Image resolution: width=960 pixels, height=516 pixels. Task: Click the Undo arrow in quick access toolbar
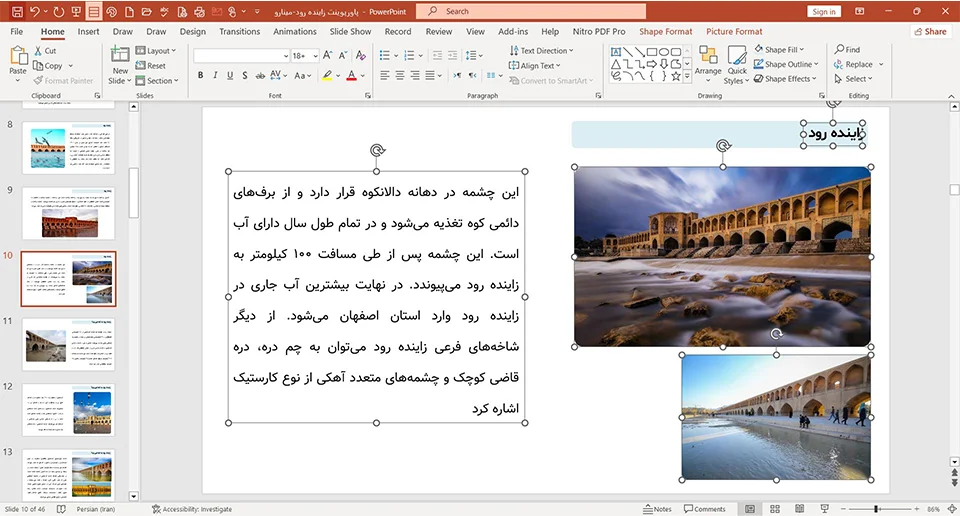pyautogui.click(x=35, y=12)
